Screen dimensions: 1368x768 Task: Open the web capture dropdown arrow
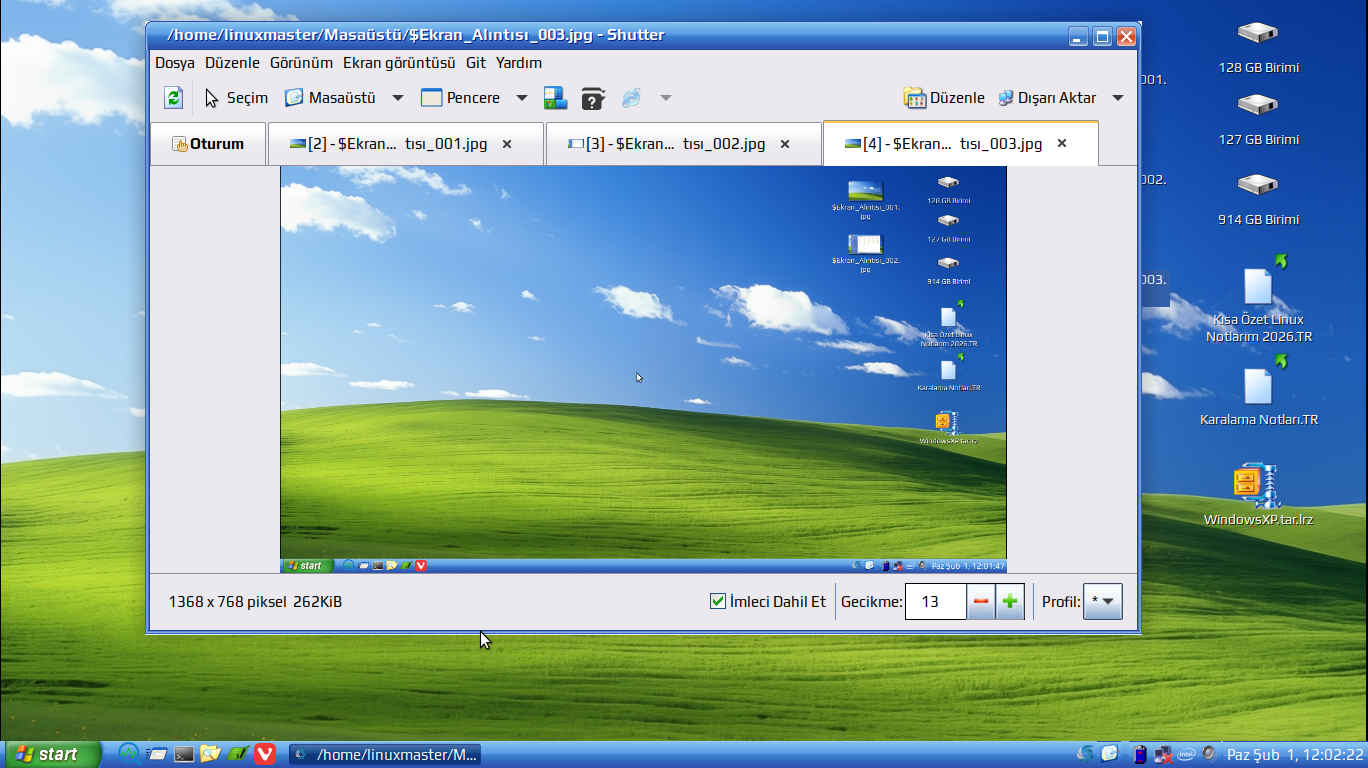tap(666, 98)
